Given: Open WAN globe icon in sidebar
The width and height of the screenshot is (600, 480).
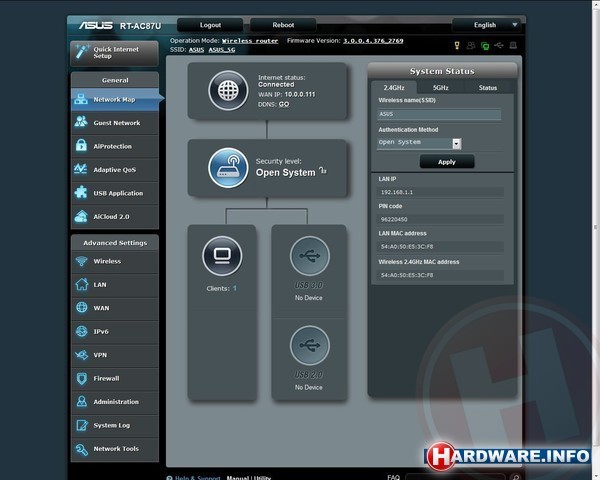Looking at the screenshot, I should click(x=82, y=307).
